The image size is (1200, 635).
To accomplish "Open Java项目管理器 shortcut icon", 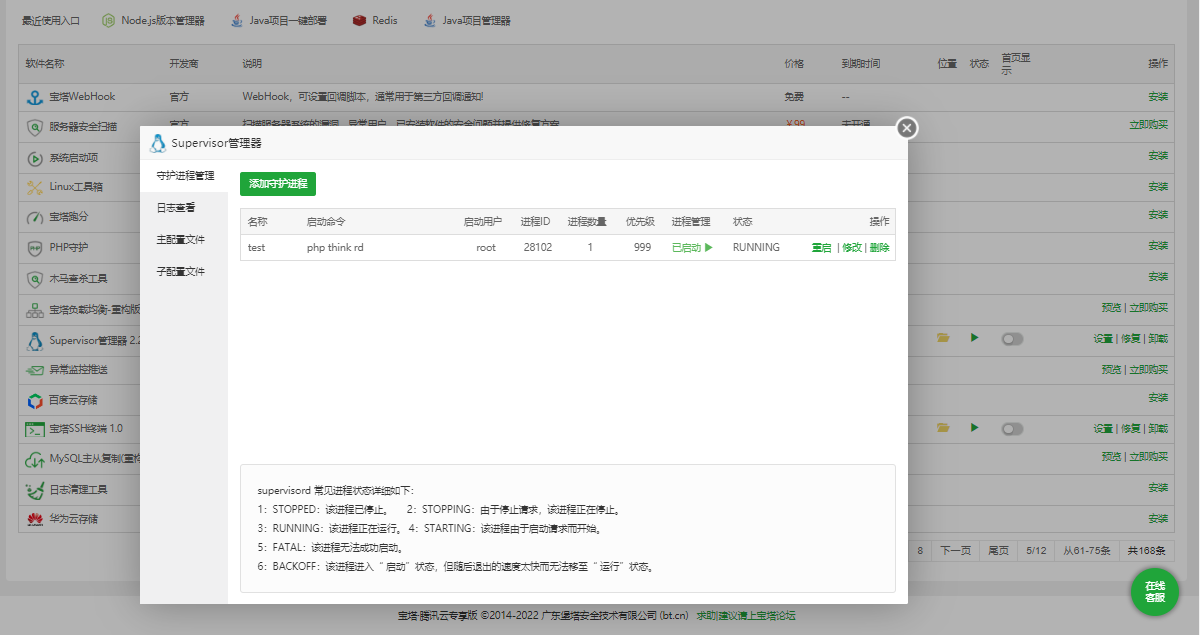I will click(429, 20).
